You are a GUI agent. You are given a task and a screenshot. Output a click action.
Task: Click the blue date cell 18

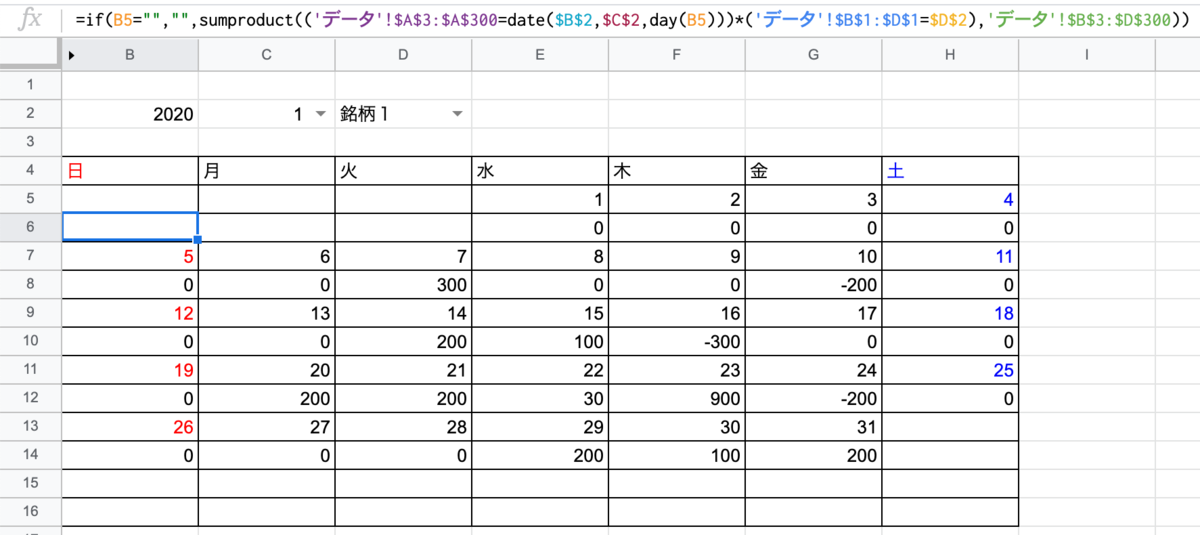[x=950, y=313]
